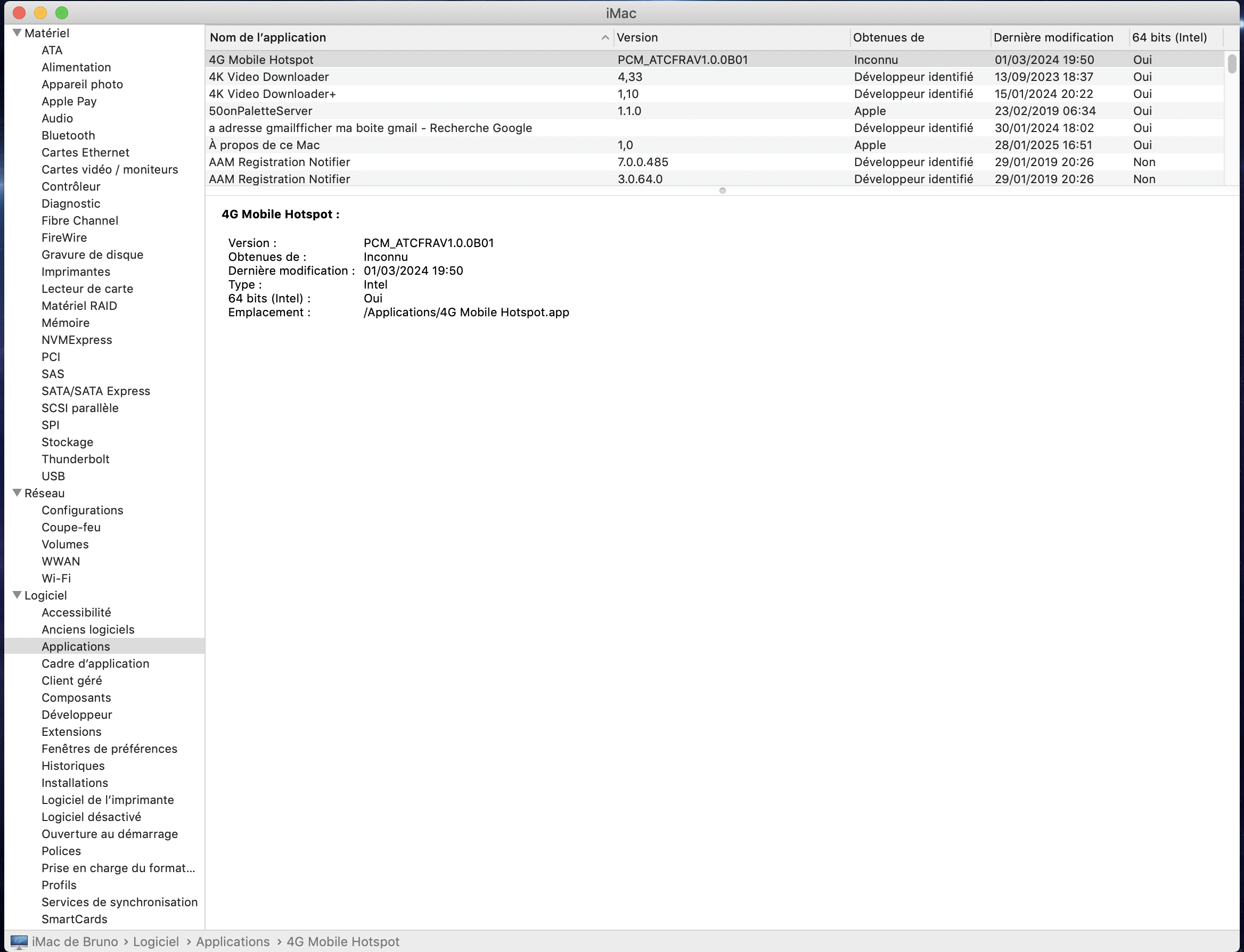Viewport: 1244px width, 952px height.
Task: Select Imprimantes in the sidebar
Action: pyautogui.click(x=76, y=271)
